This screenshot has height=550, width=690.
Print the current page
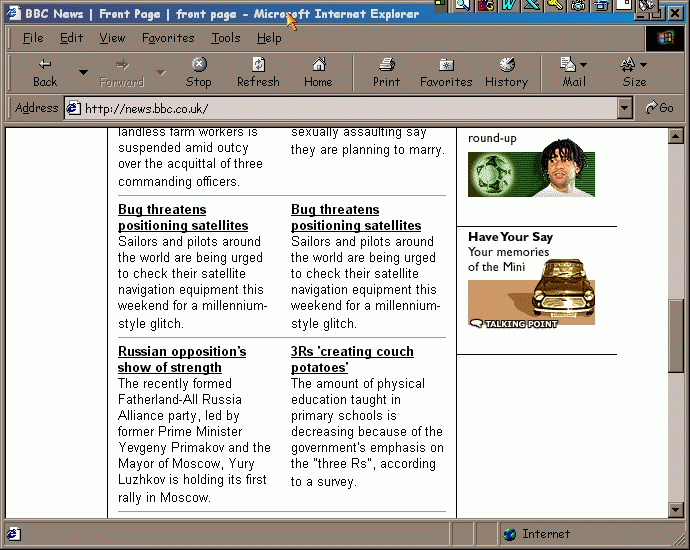pos(386,73)
